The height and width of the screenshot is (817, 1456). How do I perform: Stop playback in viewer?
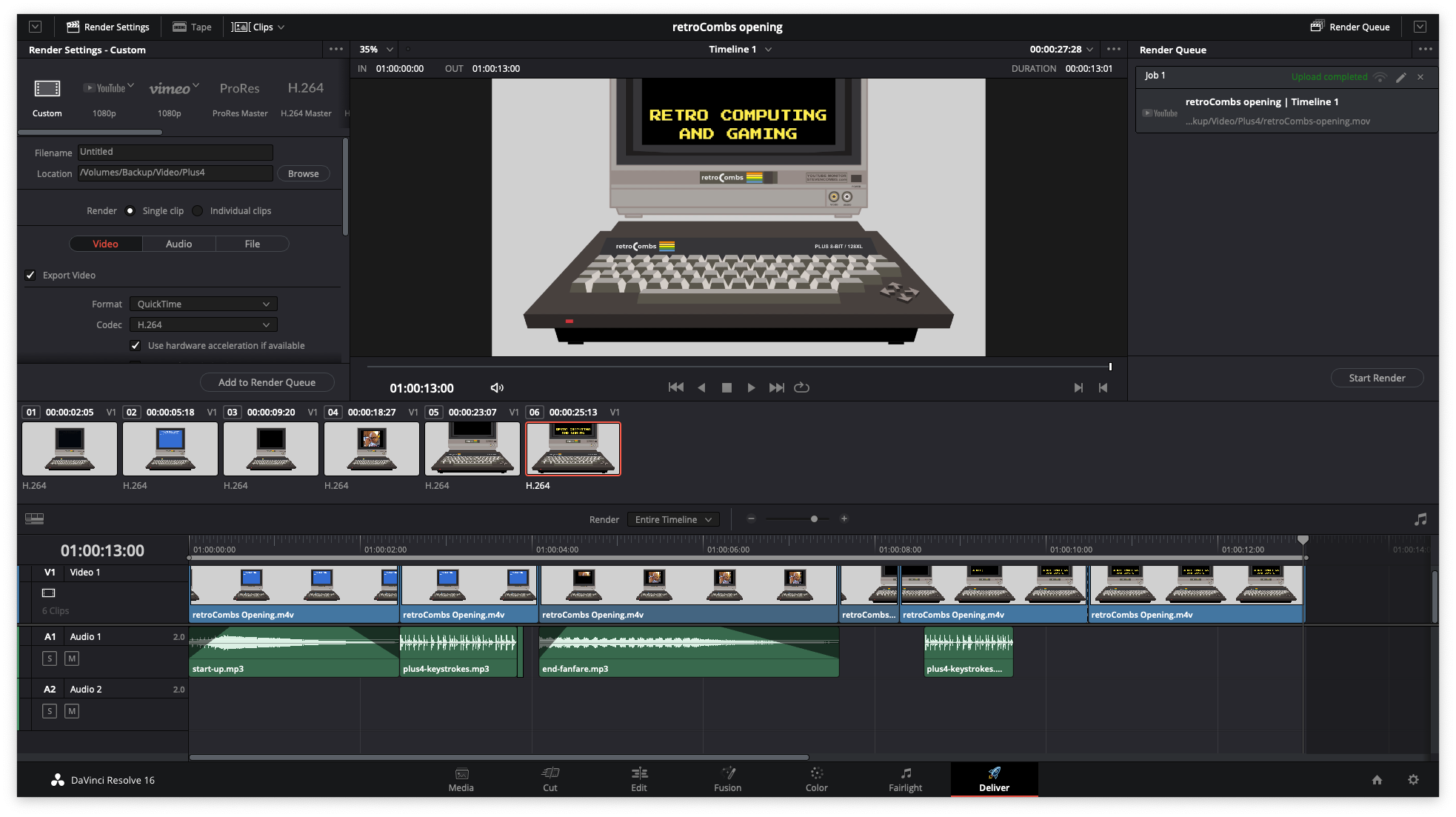coord(727,387)
